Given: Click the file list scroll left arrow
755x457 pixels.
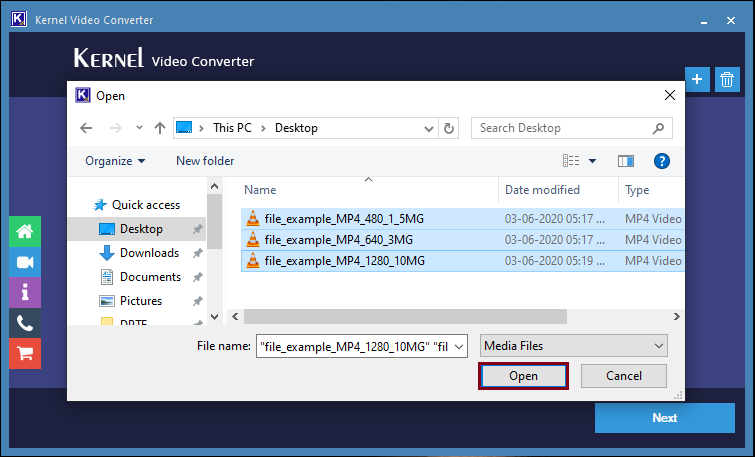Looking at the screenshot, I should 235,316.
